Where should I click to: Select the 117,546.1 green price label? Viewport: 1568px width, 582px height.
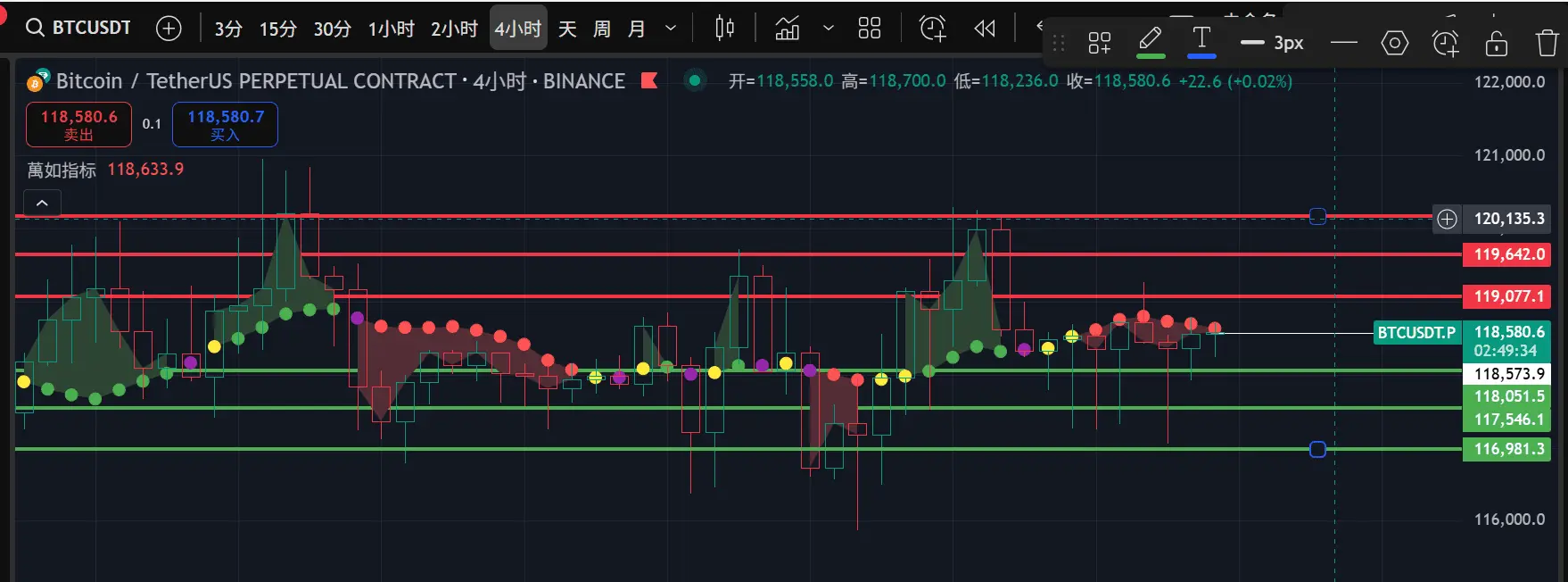pyautogui.click(x=1506, y=420)
